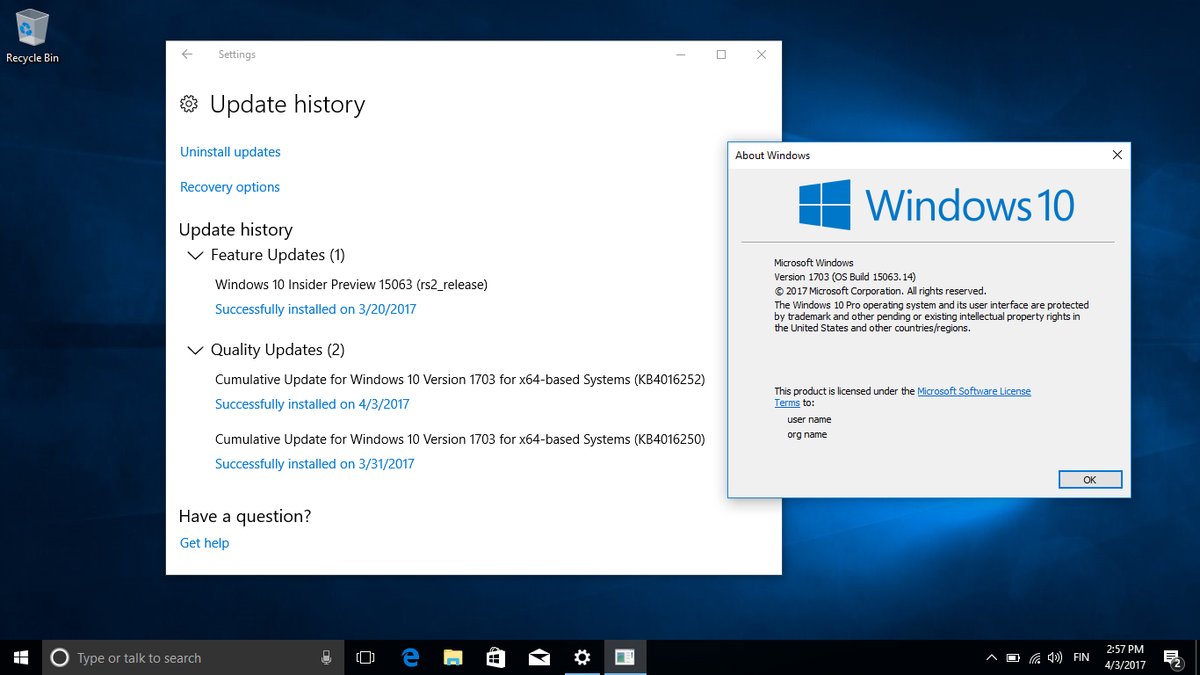Click Successfully installed on 3/31/2017

point(314,464)
